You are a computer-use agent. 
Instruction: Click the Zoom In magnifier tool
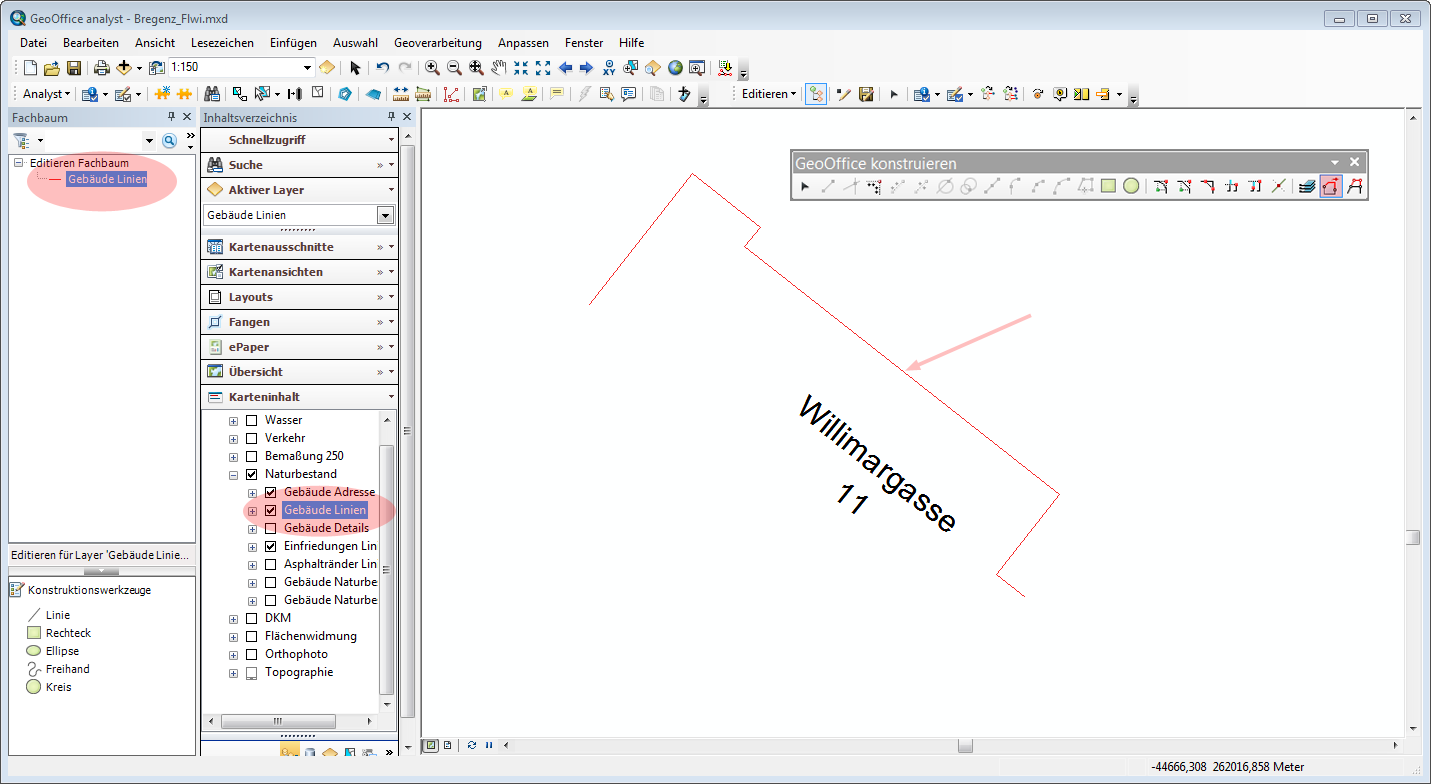click(x=432, y=68)
